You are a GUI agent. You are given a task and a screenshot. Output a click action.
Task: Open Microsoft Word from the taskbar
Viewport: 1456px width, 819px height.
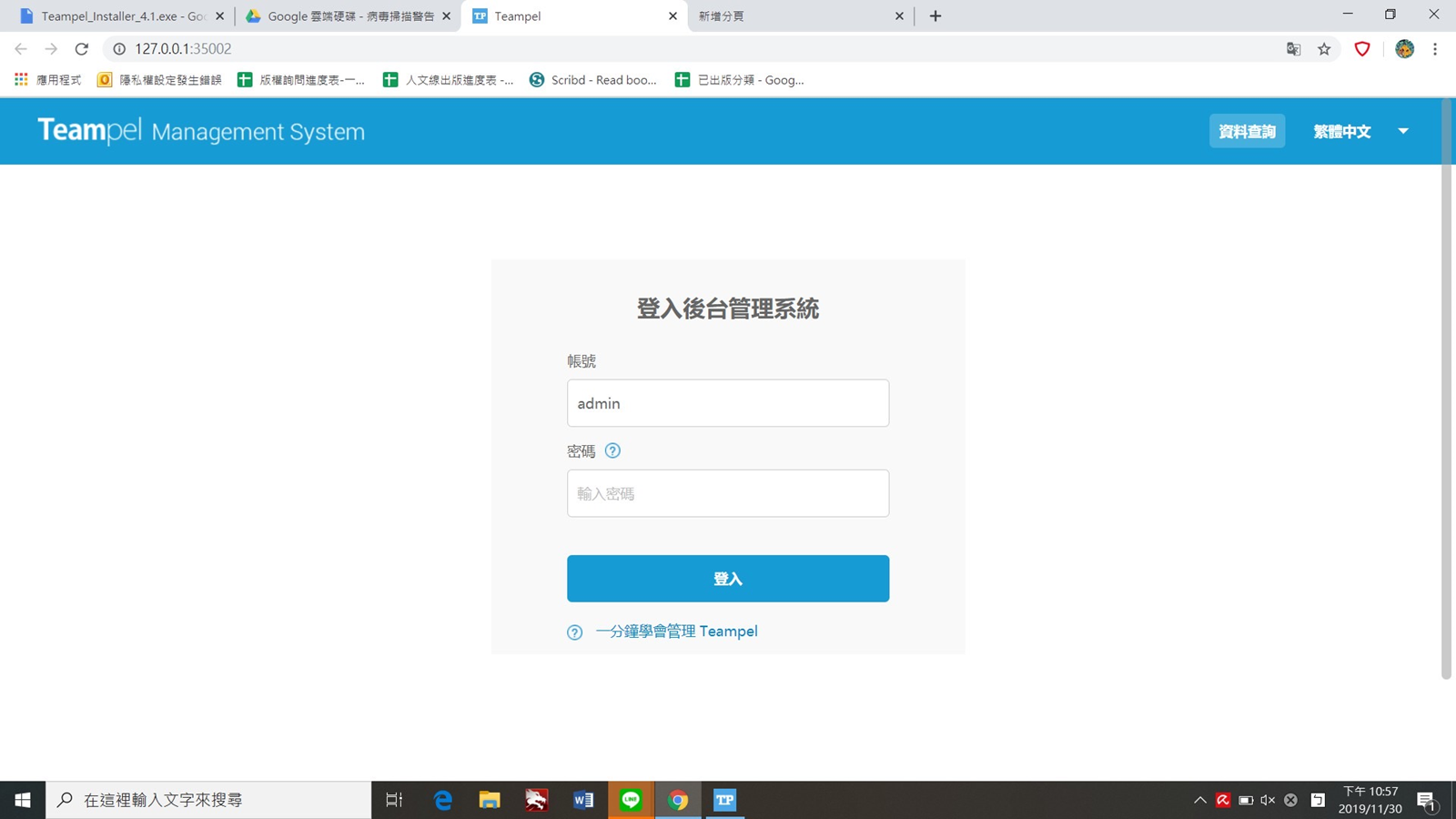pos(583,800)
